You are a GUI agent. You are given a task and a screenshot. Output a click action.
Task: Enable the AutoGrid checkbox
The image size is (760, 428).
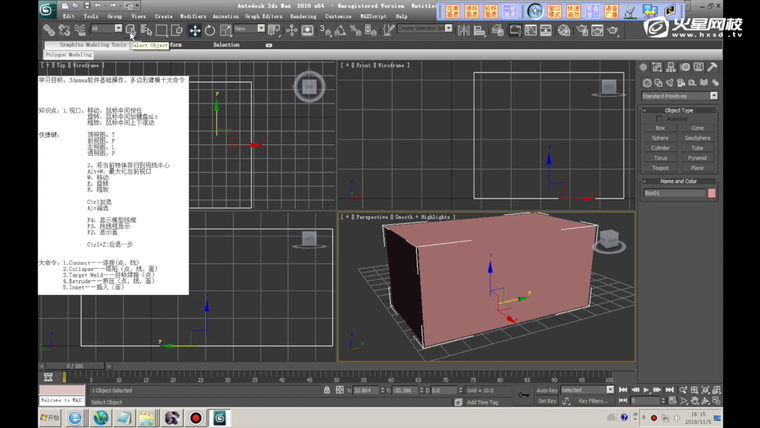(659, 119)
